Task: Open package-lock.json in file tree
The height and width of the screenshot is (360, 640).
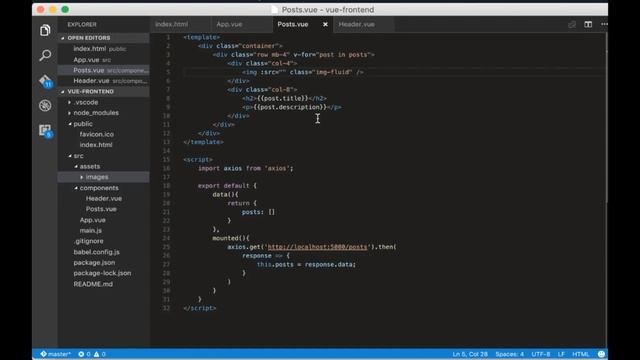Action: point(104,273)
